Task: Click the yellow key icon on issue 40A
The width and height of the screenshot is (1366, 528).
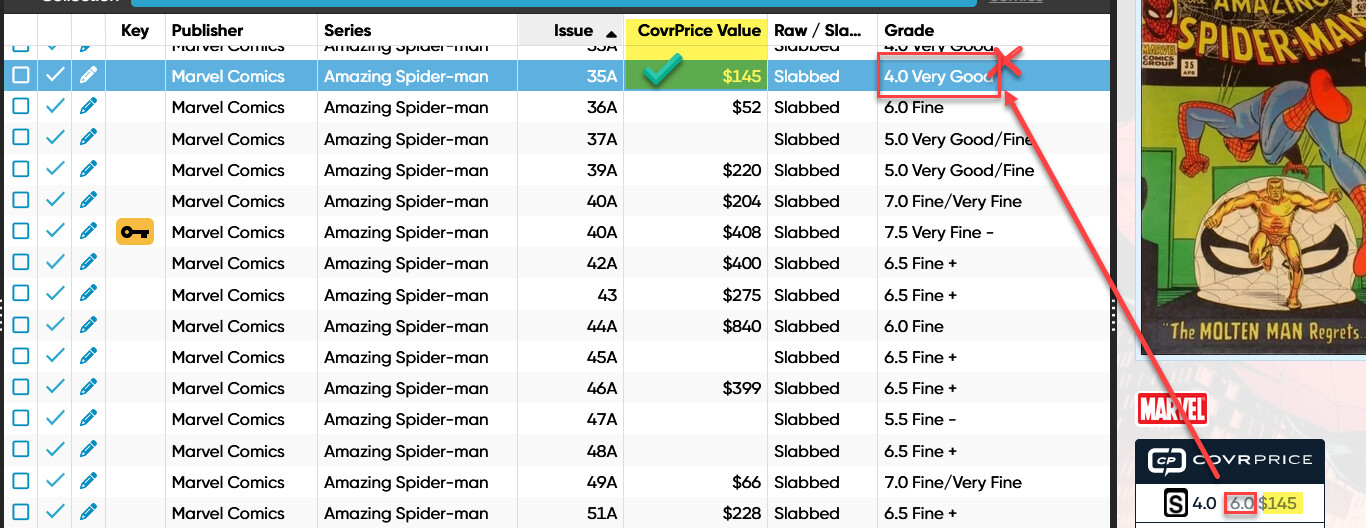Action: pos(135,232)
